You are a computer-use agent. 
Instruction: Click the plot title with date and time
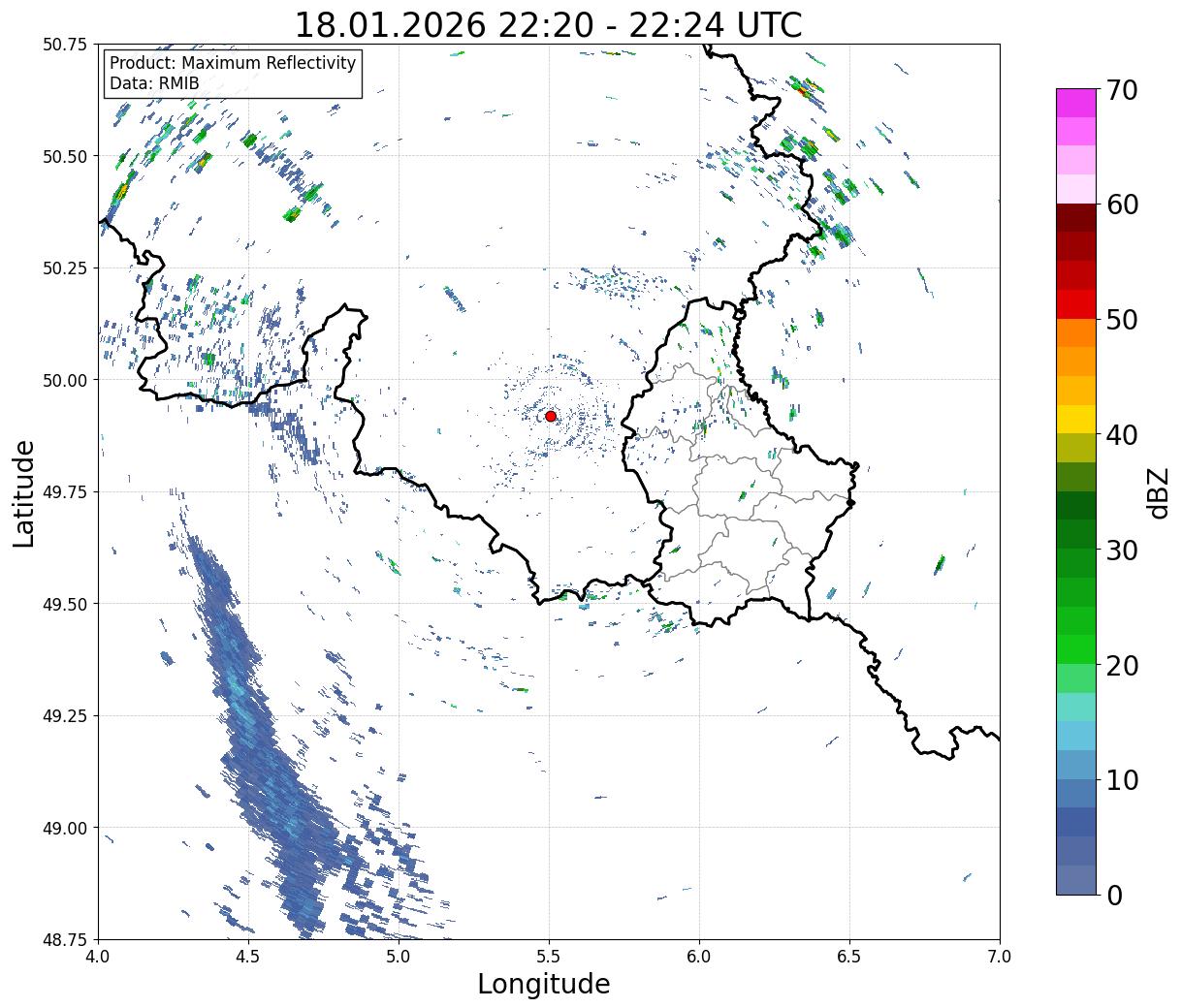[x=548, y=25]
